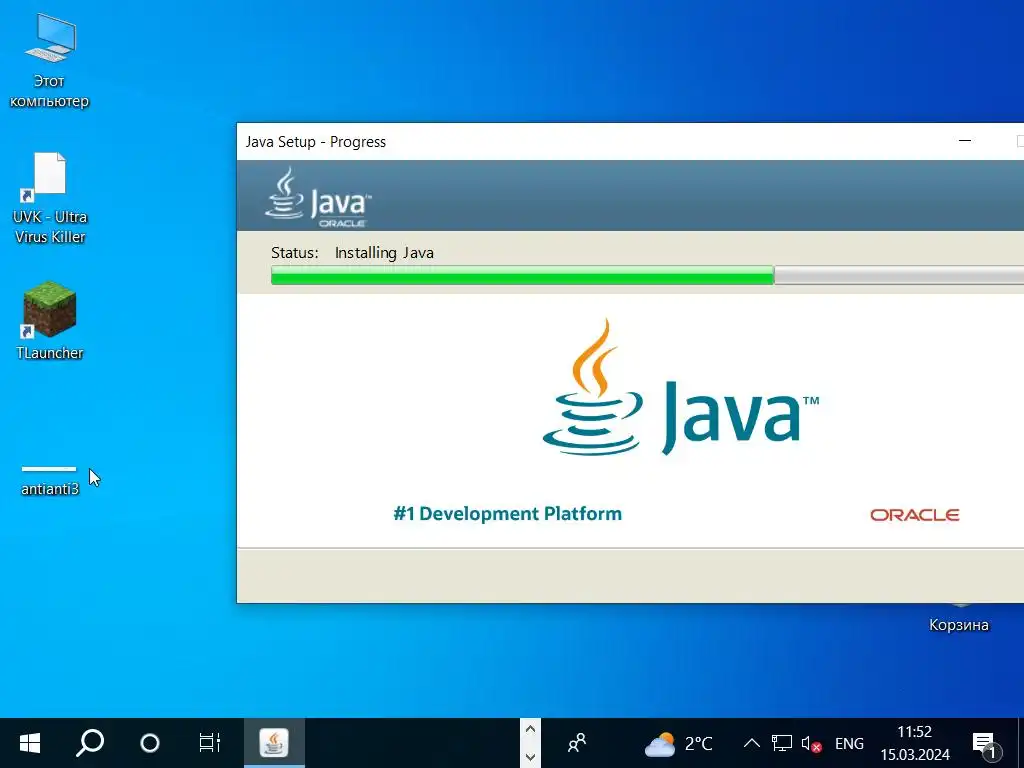Select the TLauncher desktop shortcut

(50, 320)
